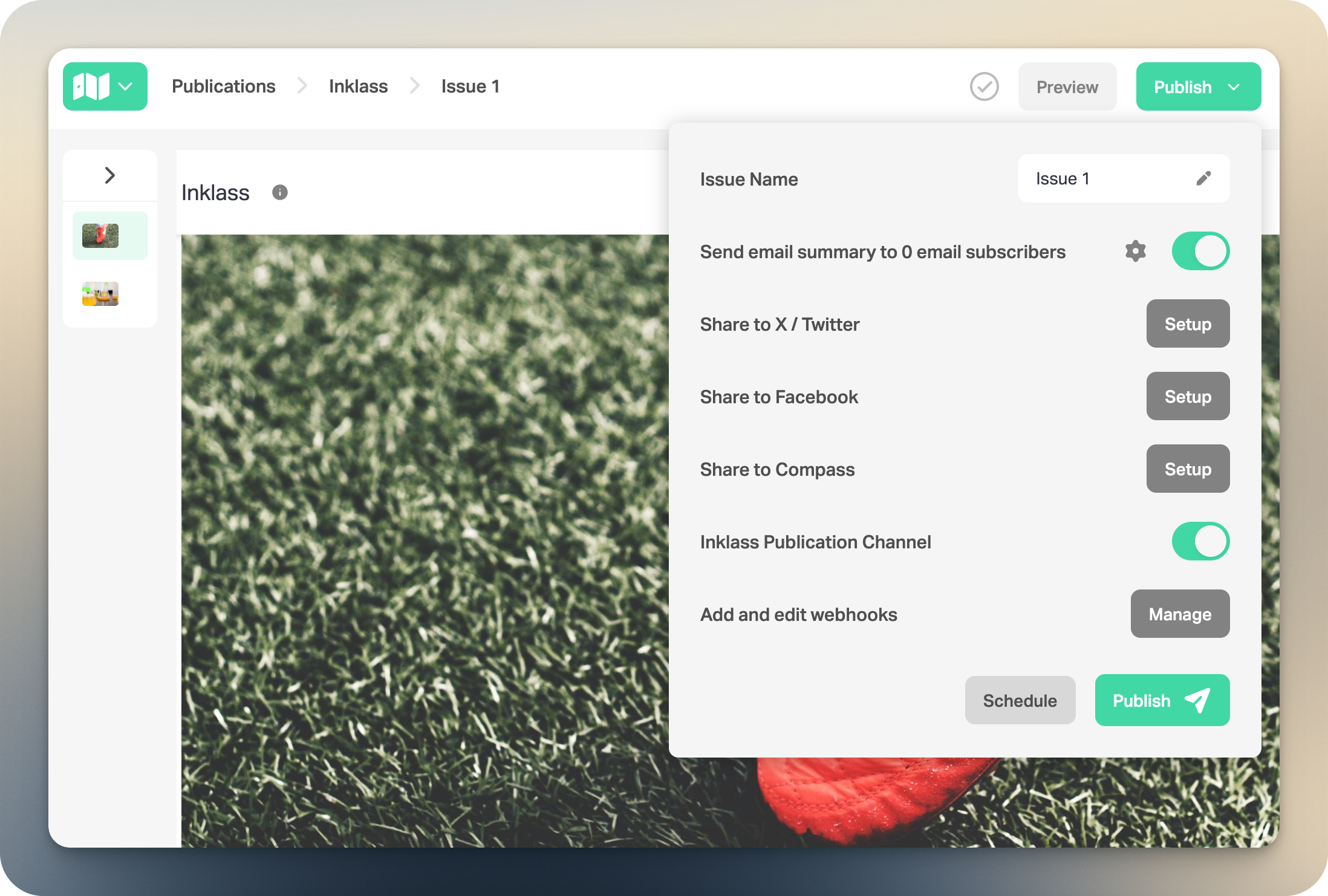Navigate to Publications via the breadcrumb
1328x896 pixels.
[x=224, y=86]
